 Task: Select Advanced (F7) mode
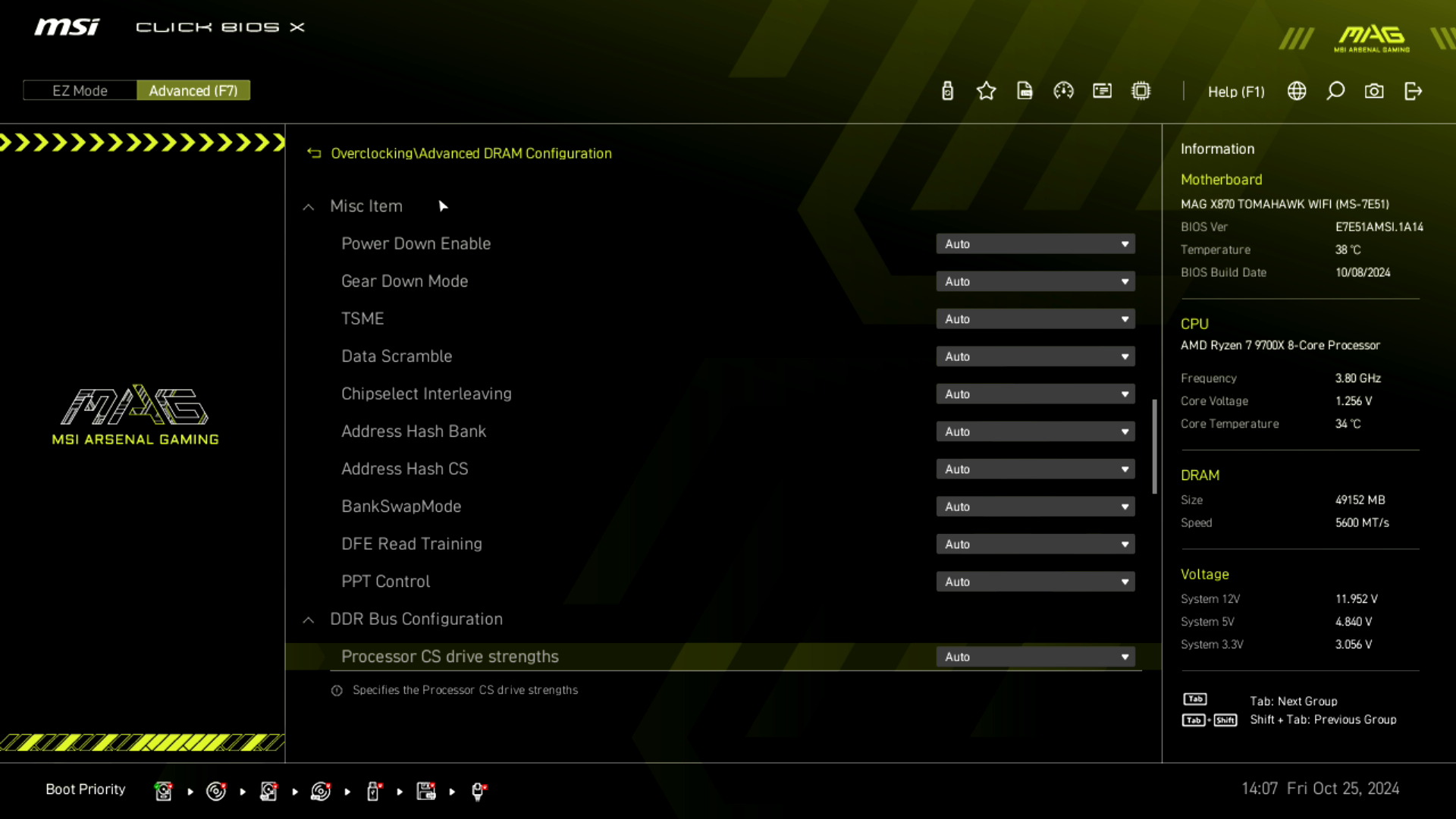(x=193, y=90)
